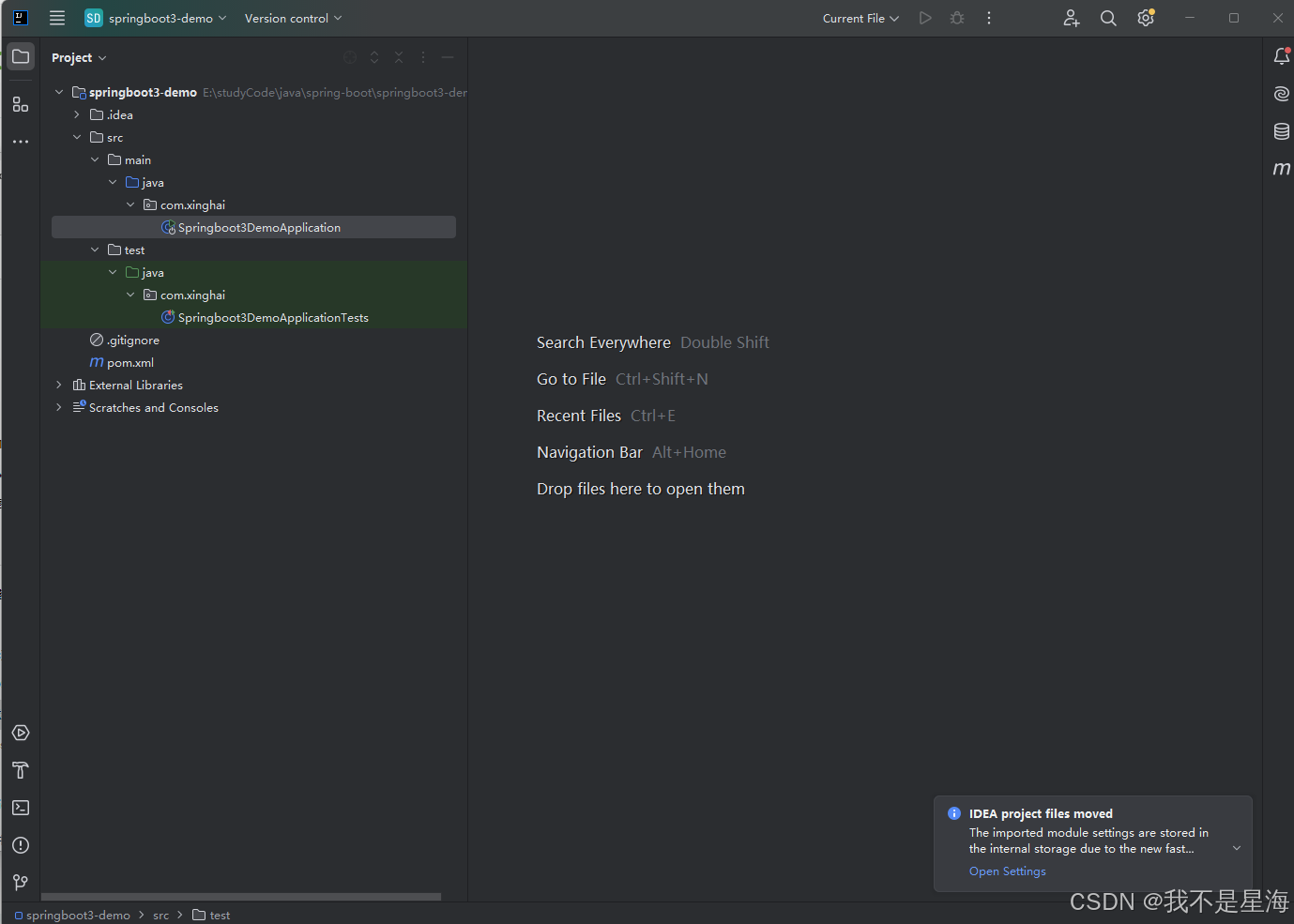The height and width of the screenshot is (924, 1294).
Task: Open the Git tool window
Action: click(x=21, y=883)
